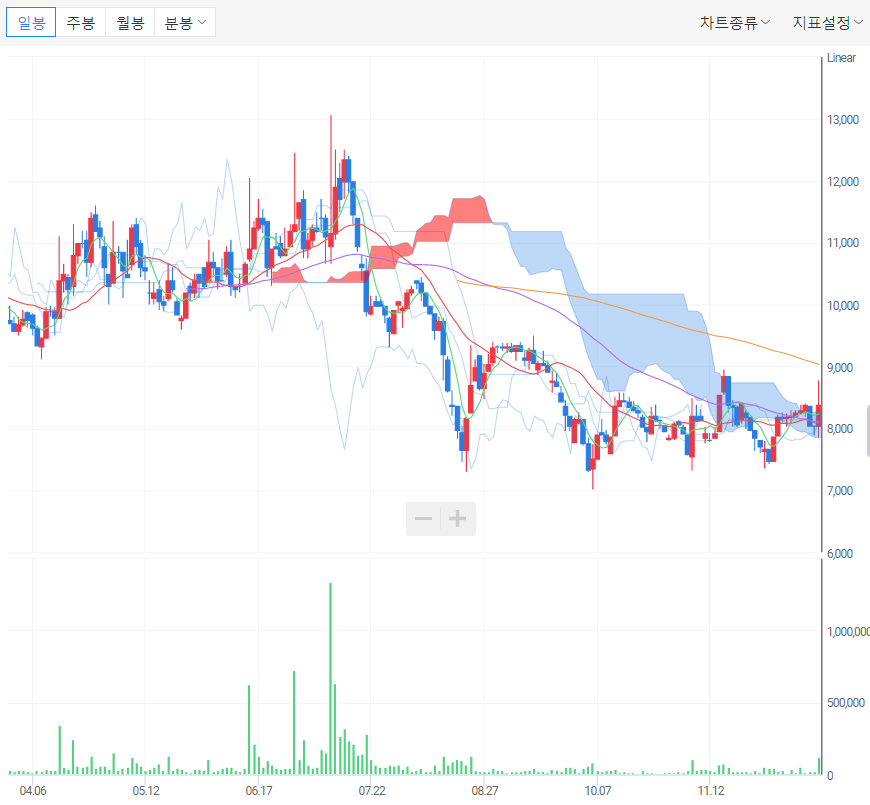The image size is (870, 805).
Task: Zoom out the chart with minus button
Action: 423,519
